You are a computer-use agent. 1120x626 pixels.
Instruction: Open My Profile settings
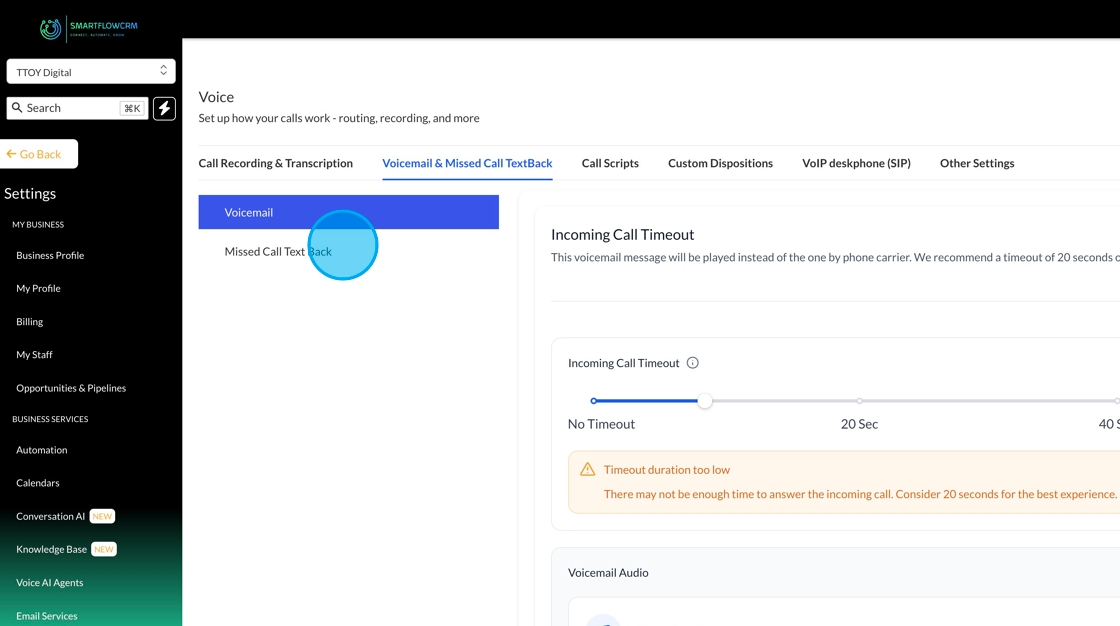[x=39, y=288]
